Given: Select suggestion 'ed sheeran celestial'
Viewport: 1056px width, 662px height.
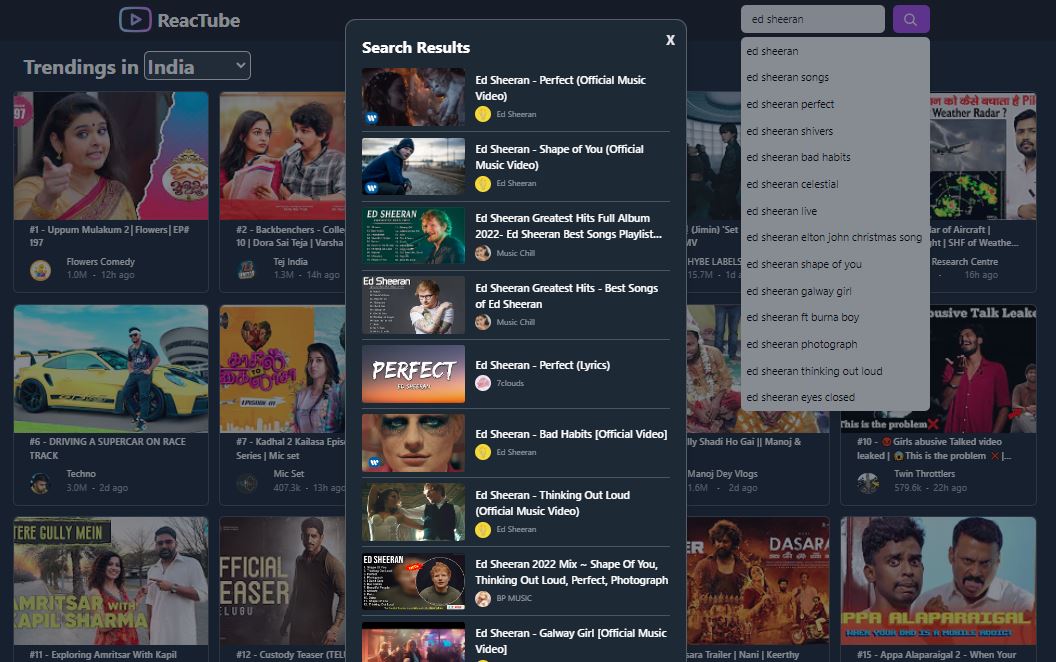Looking at the screenshot, I should click(x=835, y=185).
